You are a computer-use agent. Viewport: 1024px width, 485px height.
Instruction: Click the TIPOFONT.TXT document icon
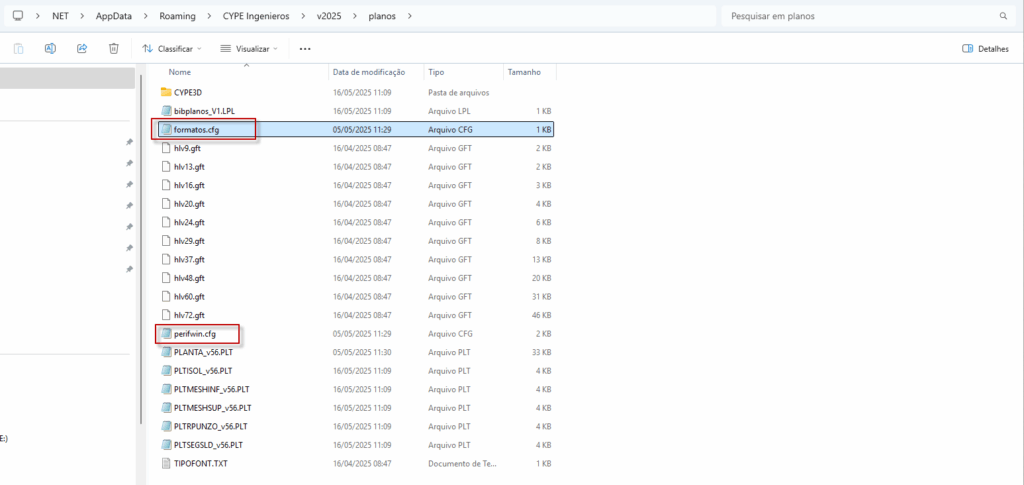pos(166,463)
